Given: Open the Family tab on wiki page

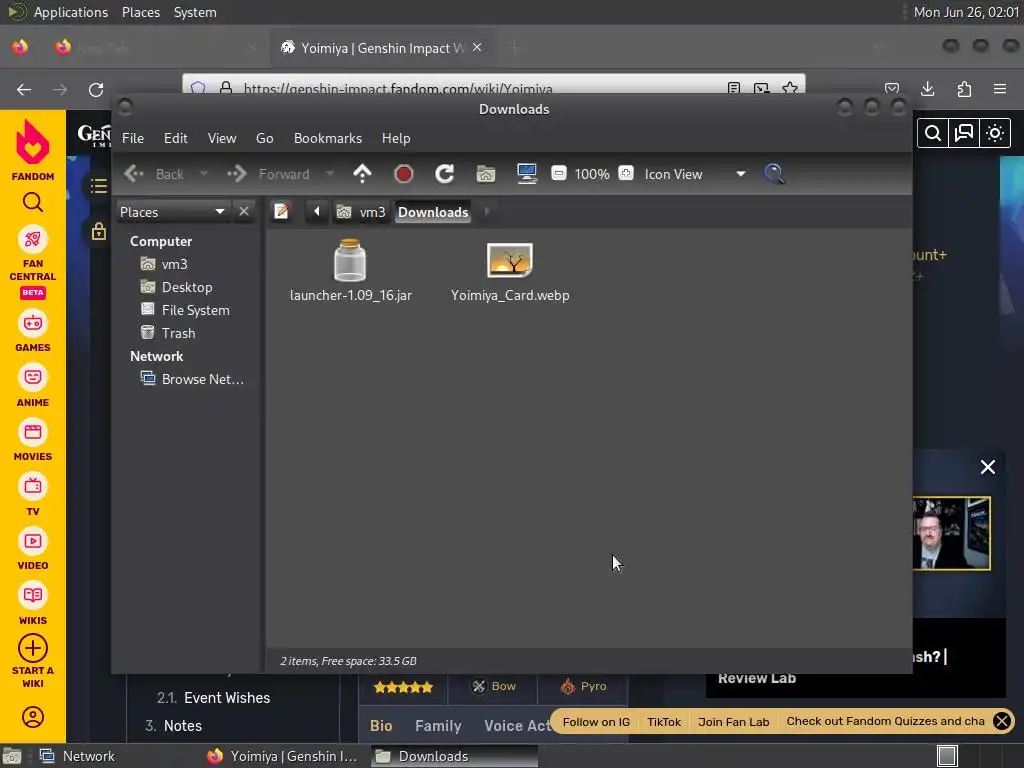Looking at the screenshot, I should click(438, 726).
